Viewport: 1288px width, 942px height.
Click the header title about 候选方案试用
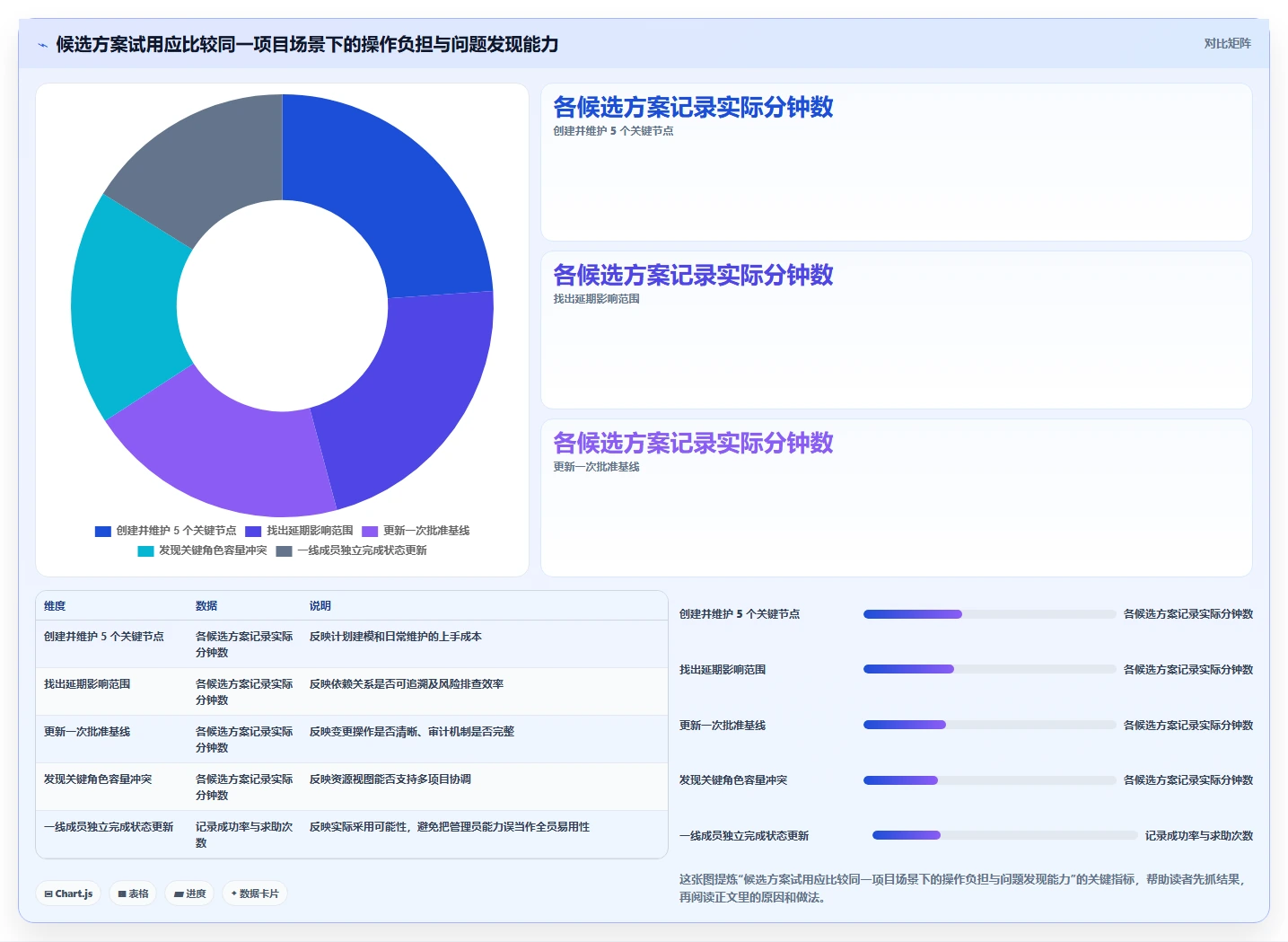point(307,44)
